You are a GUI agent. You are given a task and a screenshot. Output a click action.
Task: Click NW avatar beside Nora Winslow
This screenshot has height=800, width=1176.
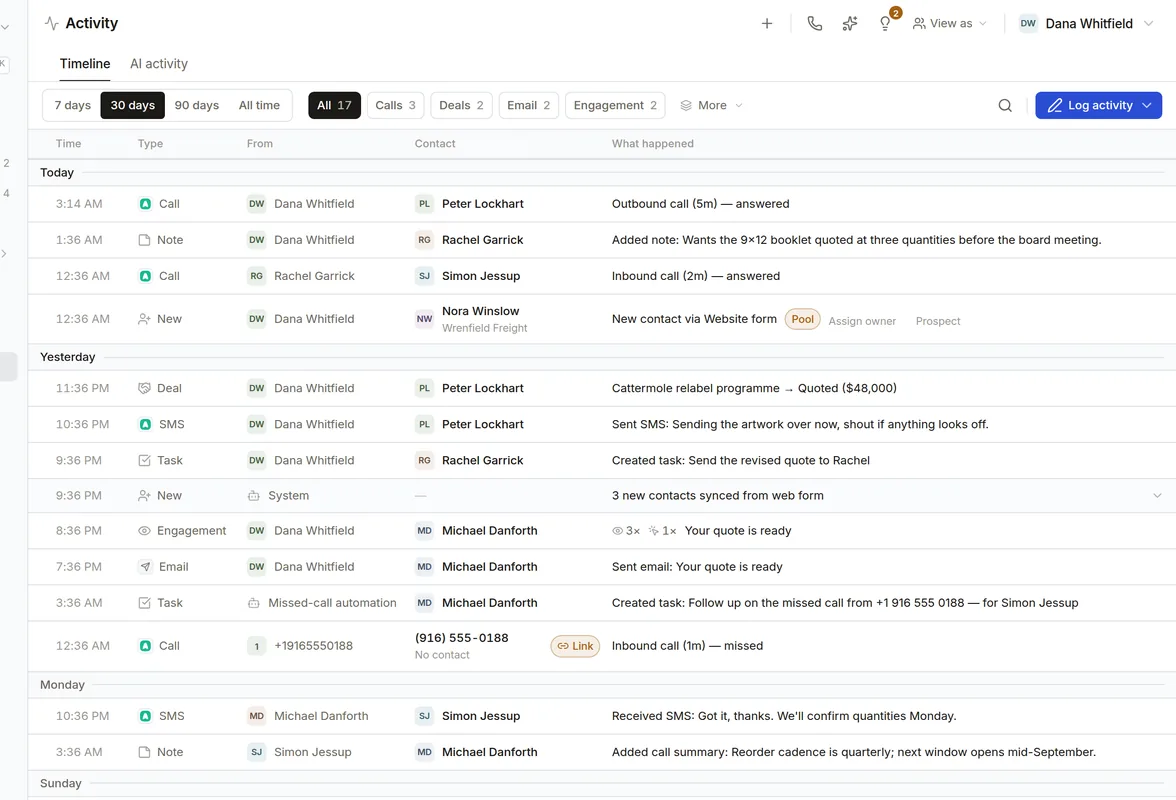(424, 319)
